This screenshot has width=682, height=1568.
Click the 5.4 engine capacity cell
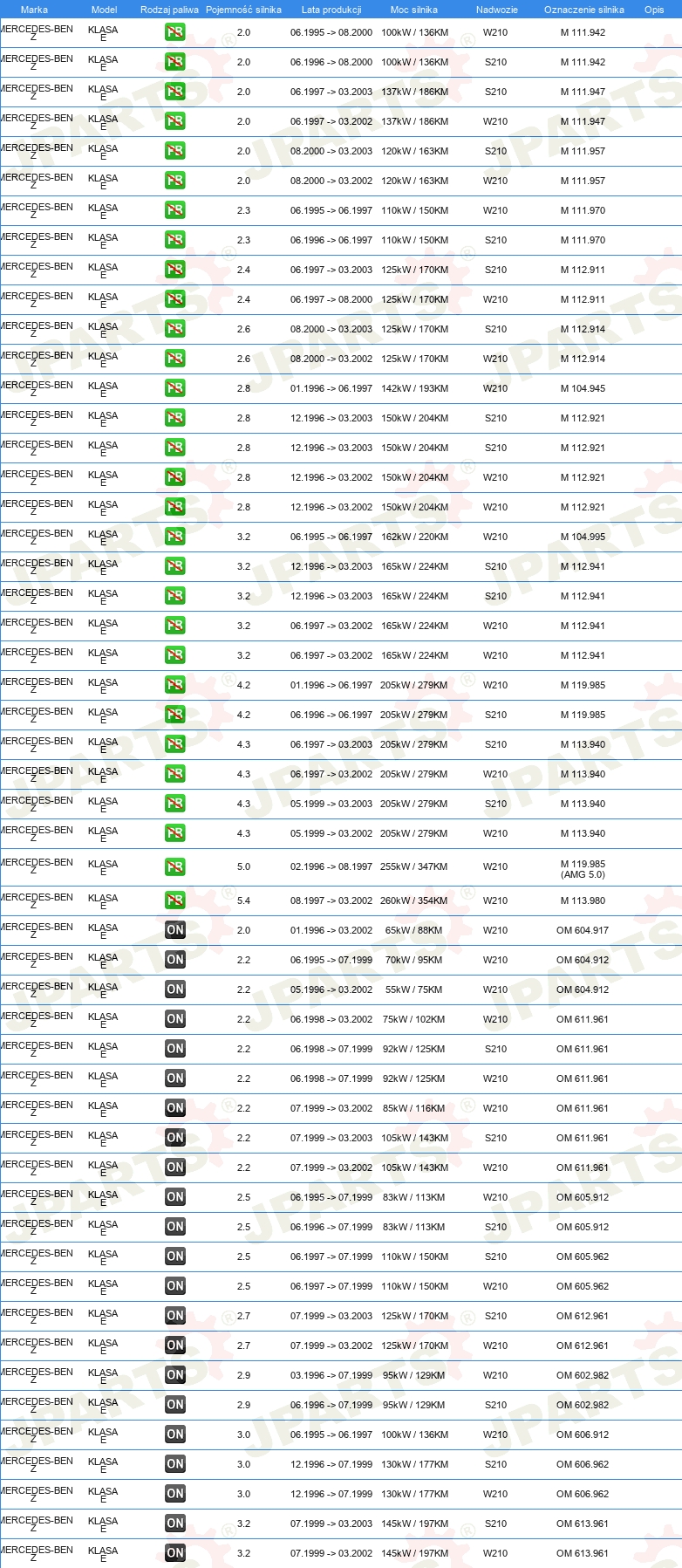click(x=243, y=901)
